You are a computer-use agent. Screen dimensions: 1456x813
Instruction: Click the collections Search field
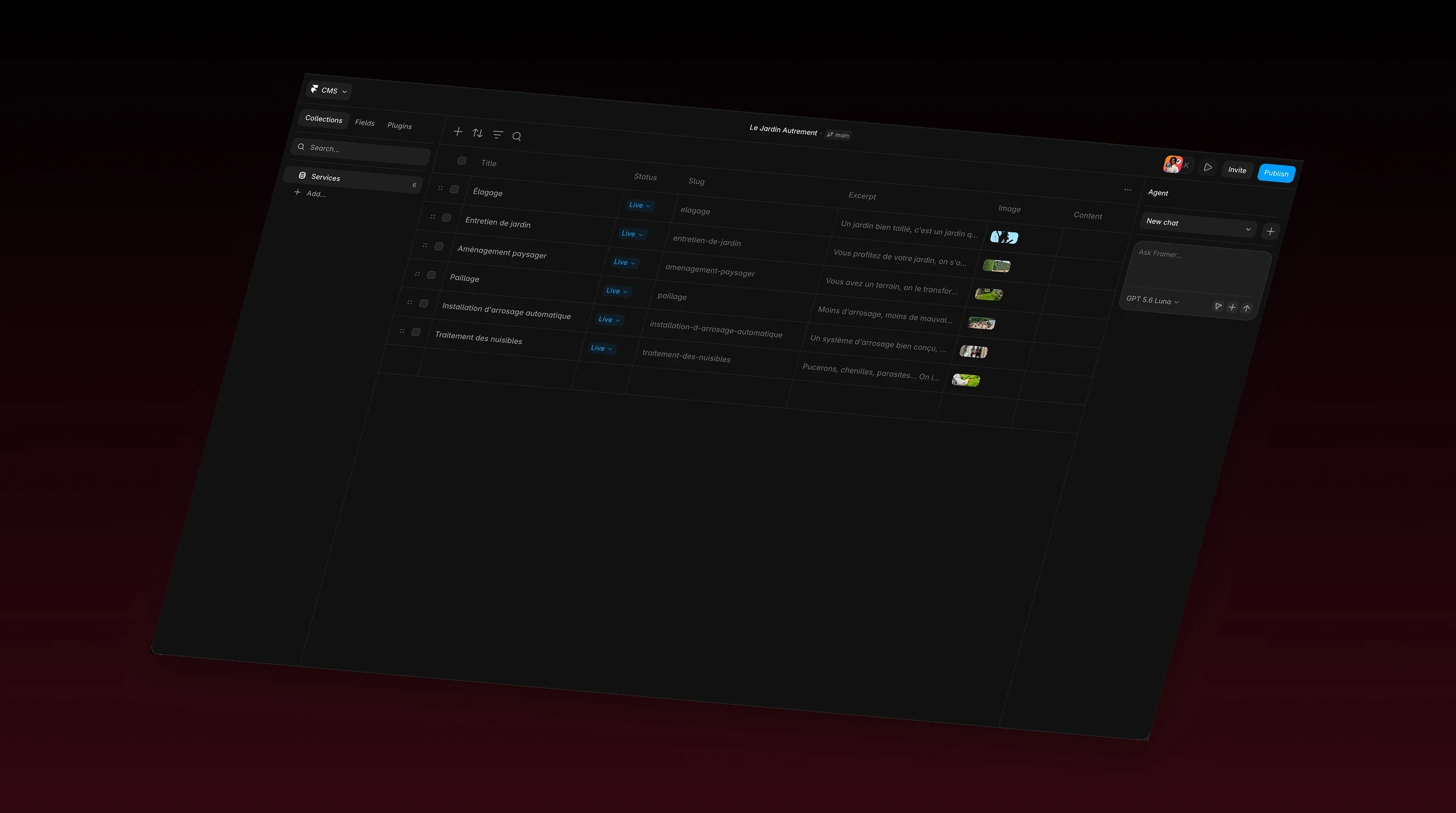pos(361,151)
